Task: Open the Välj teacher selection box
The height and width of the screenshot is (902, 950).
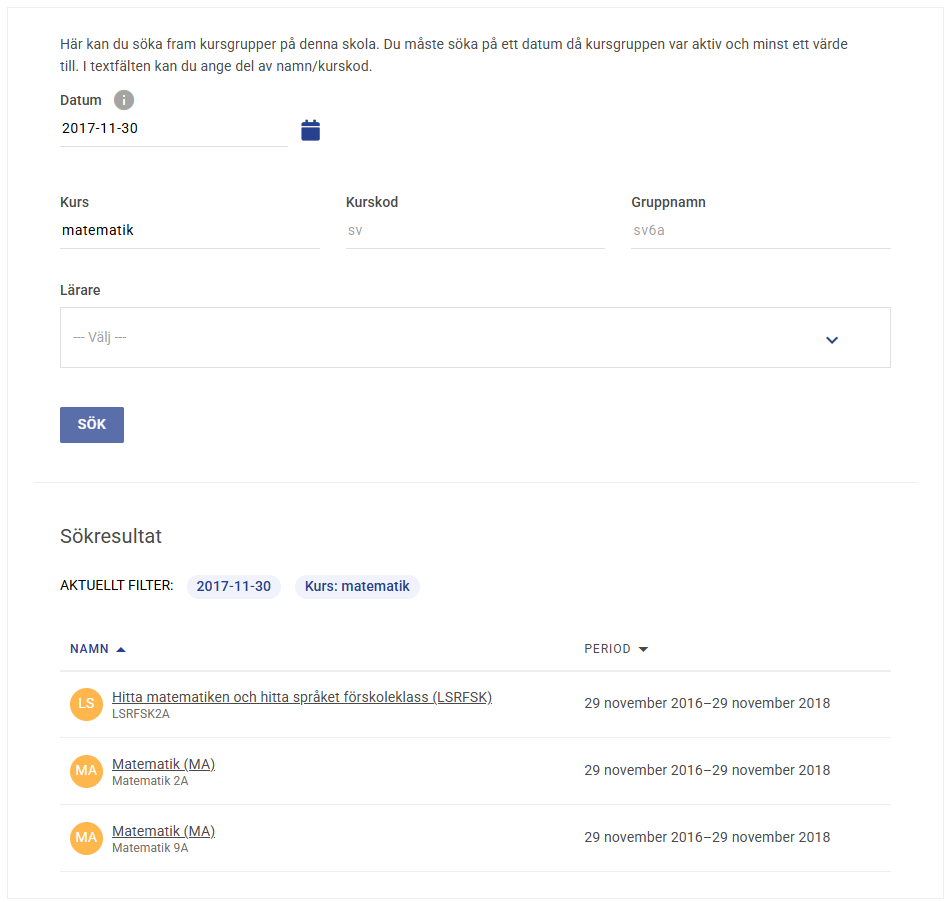Action: coord(475,337)
